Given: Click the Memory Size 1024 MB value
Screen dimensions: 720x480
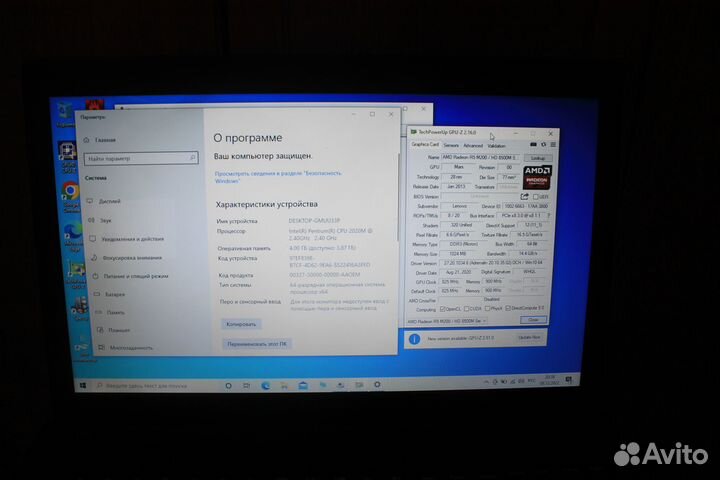Looking at the screenshot, I should coord(458,254).
